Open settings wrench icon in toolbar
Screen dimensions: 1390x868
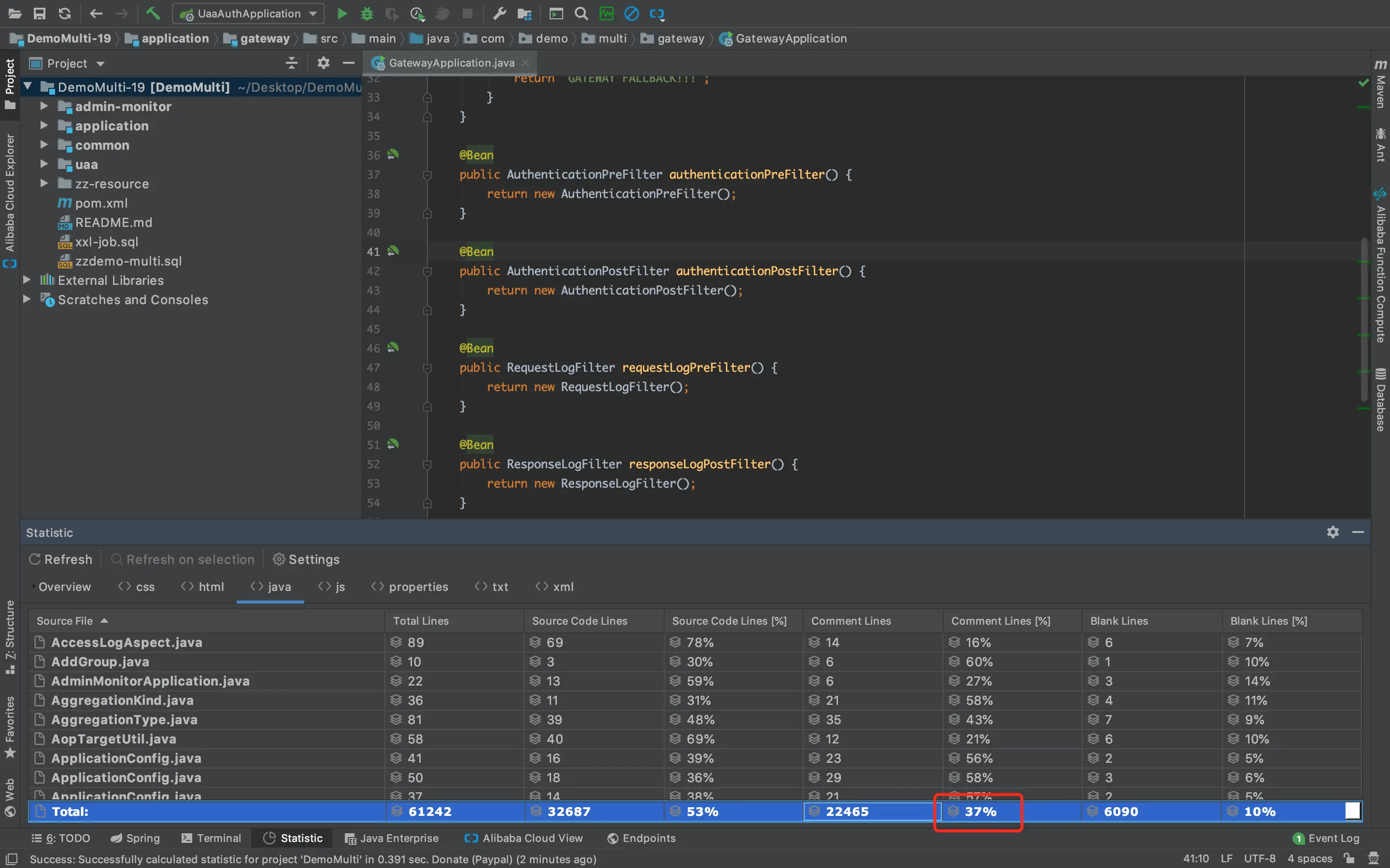point(499,13)
